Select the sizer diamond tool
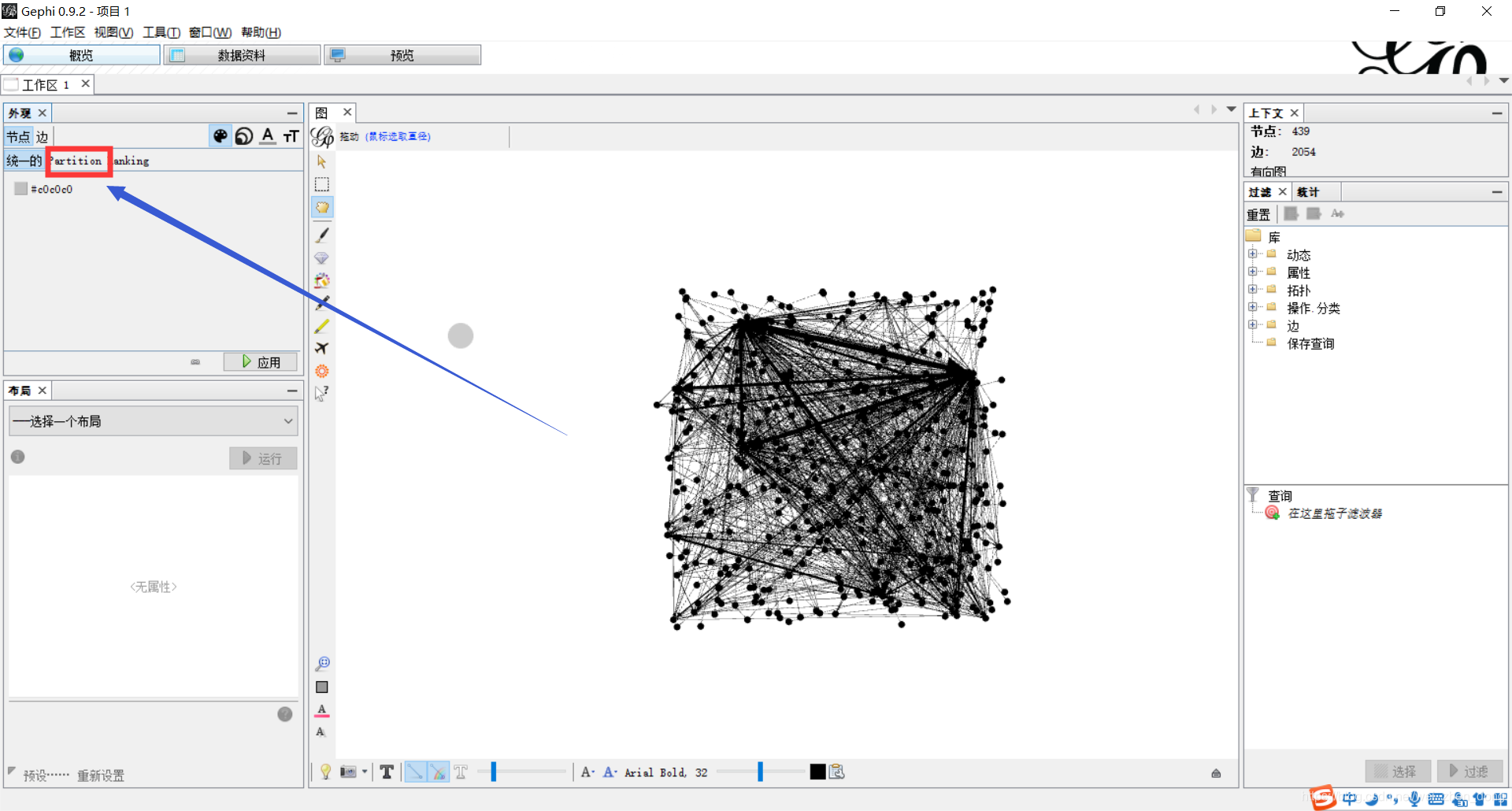Screen dimensions: 1512x811 [x=321, y=257]
